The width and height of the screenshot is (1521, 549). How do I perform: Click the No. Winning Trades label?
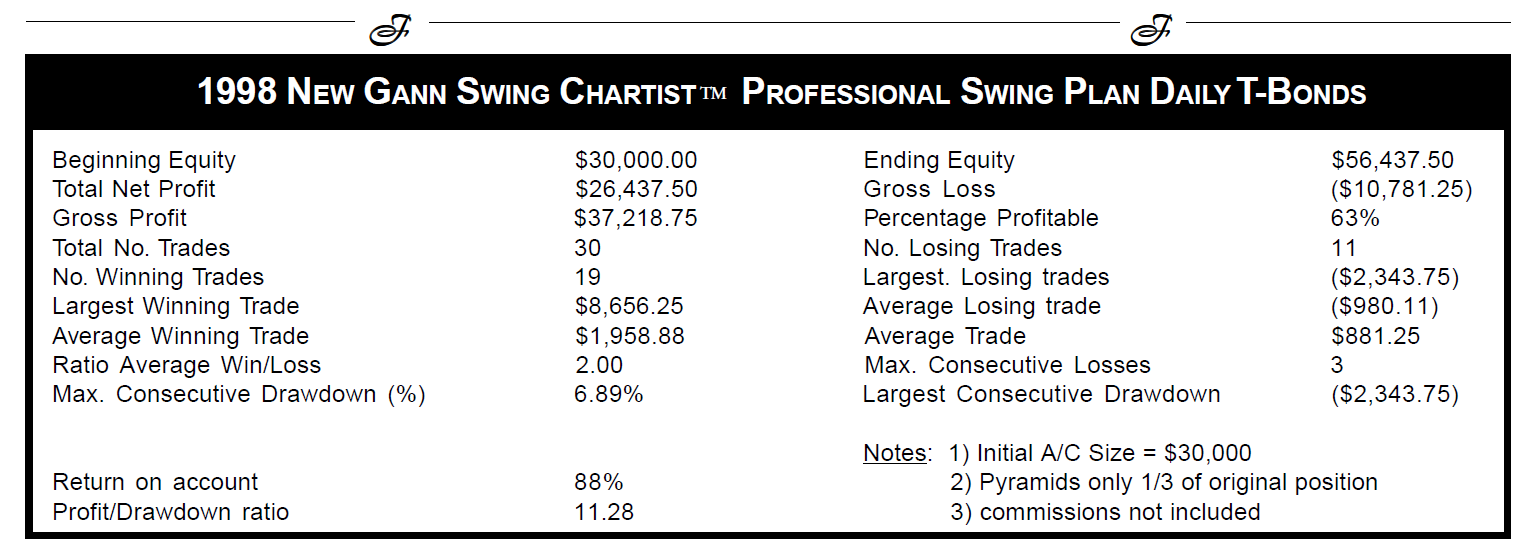[x=158, y=277]
